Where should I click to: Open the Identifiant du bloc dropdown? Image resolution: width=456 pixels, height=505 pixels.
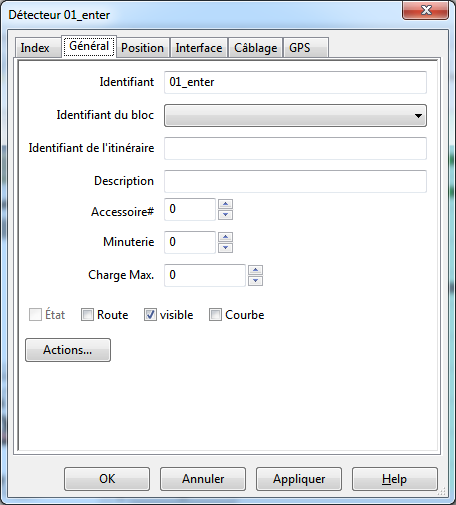point(295,115)
